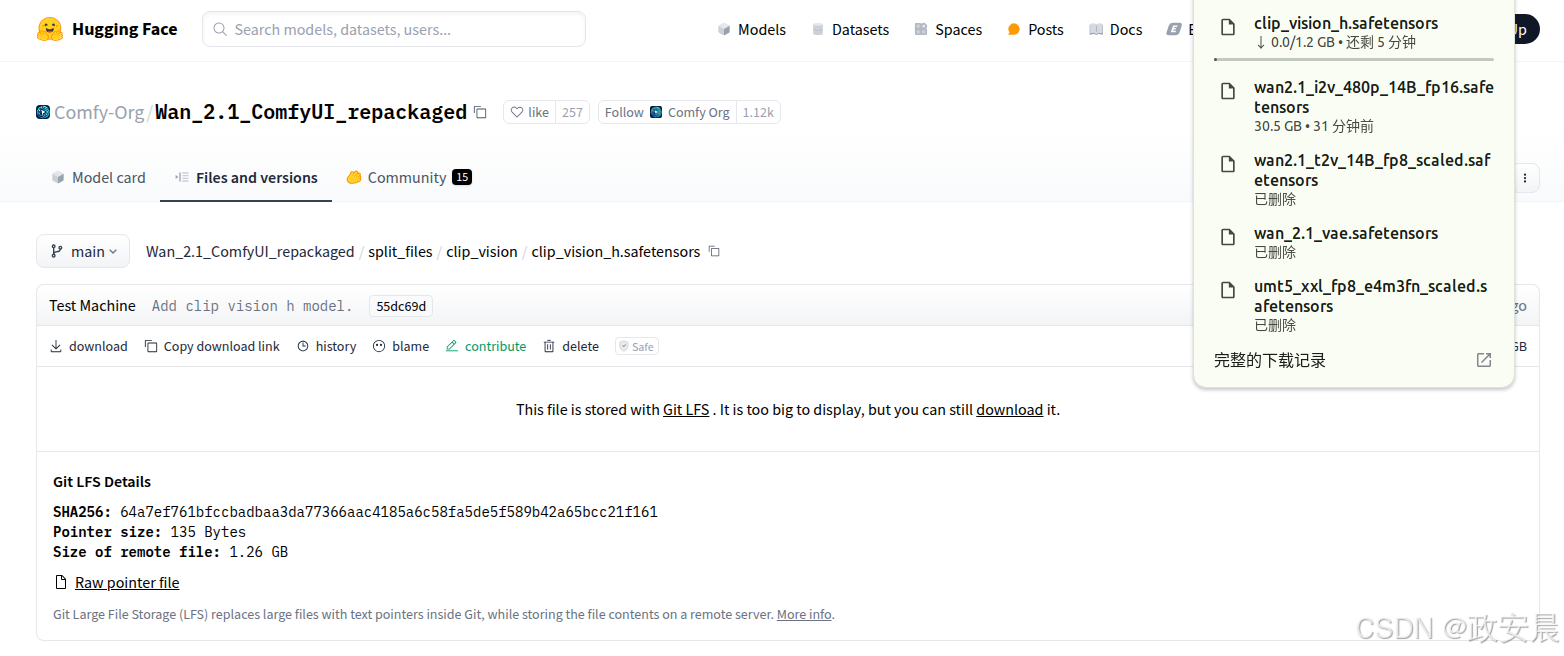Open the Test Machine author link
Image resolution: width=1564 pixels, height=656 pixels.
(92, 306)
